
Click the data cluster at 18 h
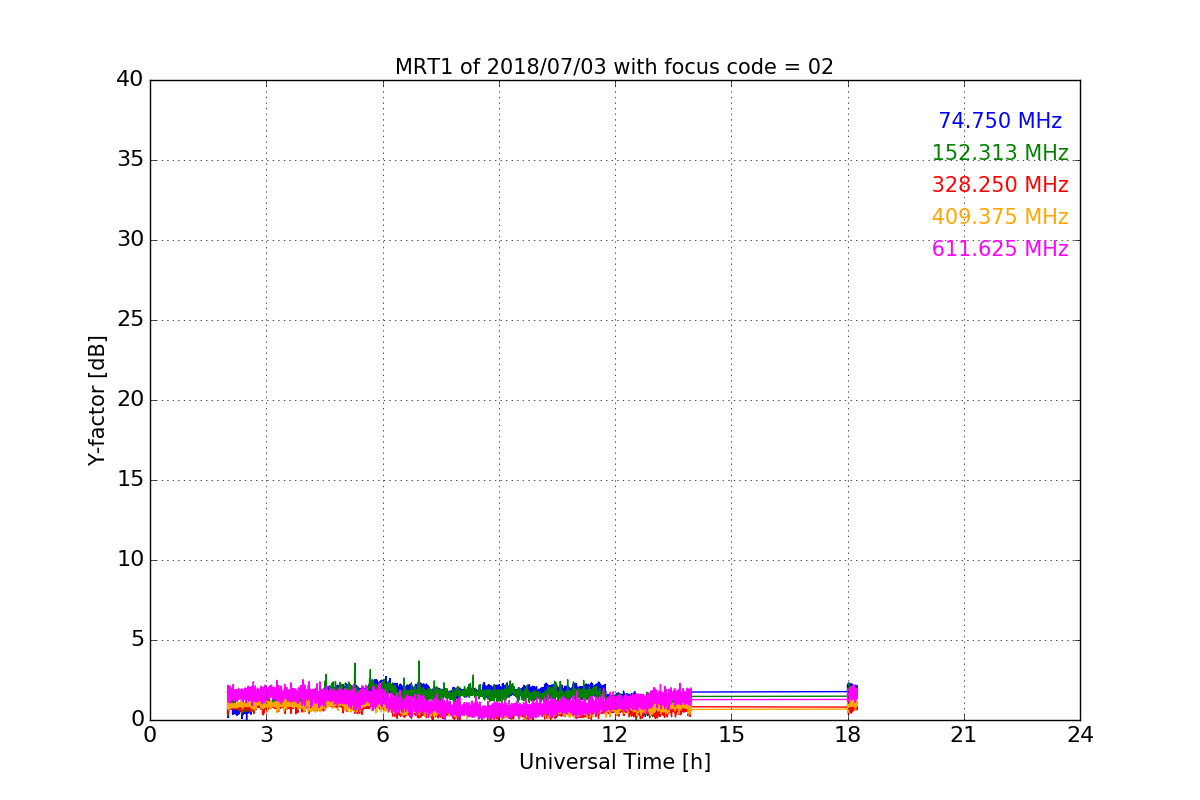pos(852,697)
